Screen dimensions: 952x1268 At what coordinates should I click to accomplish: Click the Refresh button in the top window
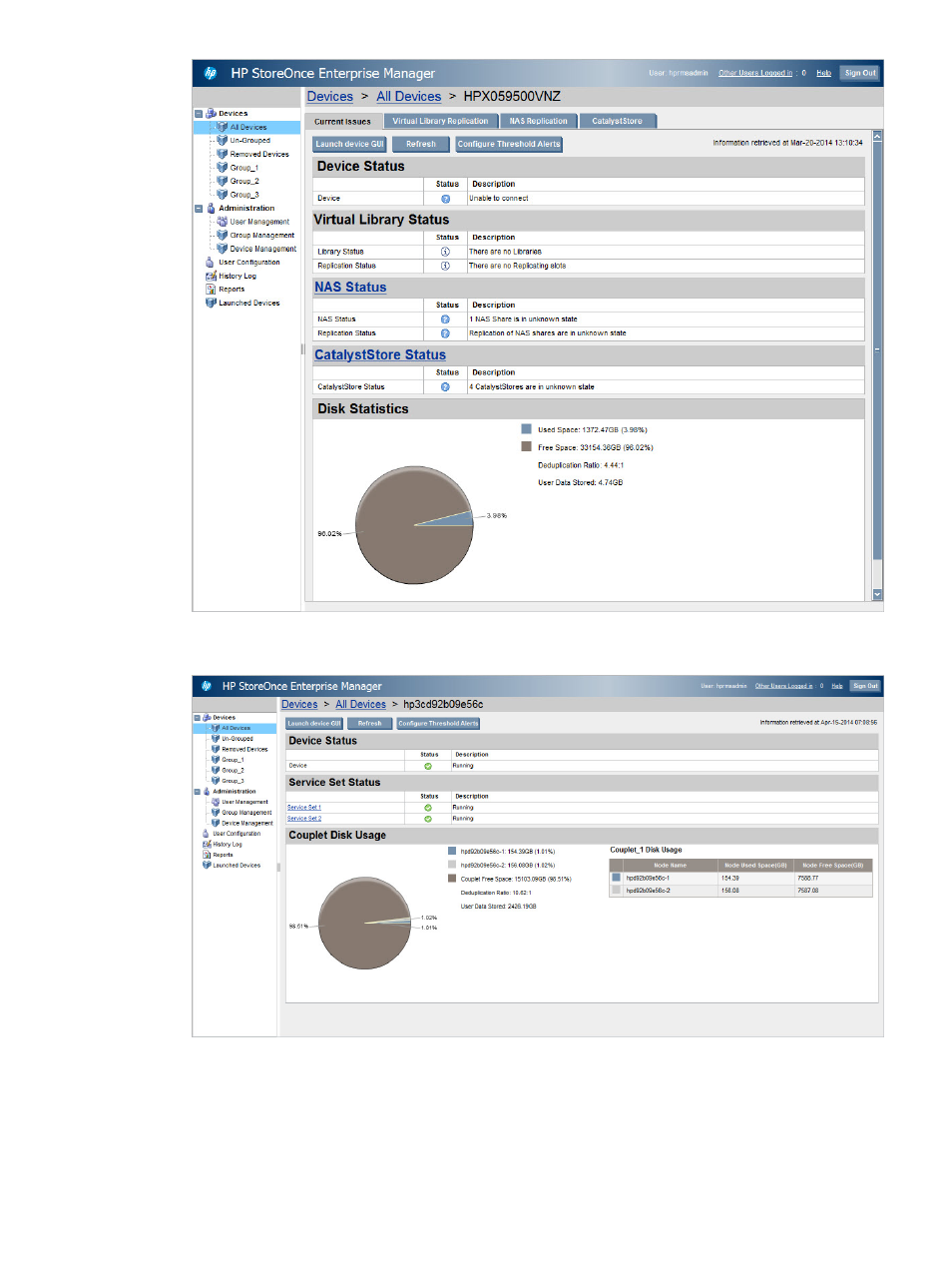tap(421, 144)
